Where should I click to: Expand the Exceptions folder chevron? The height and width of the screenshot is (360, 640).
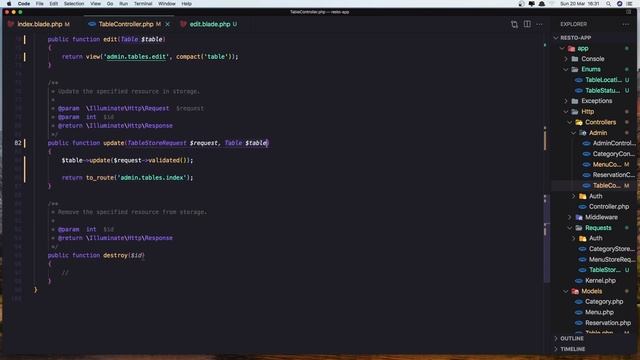pos(566,101)
